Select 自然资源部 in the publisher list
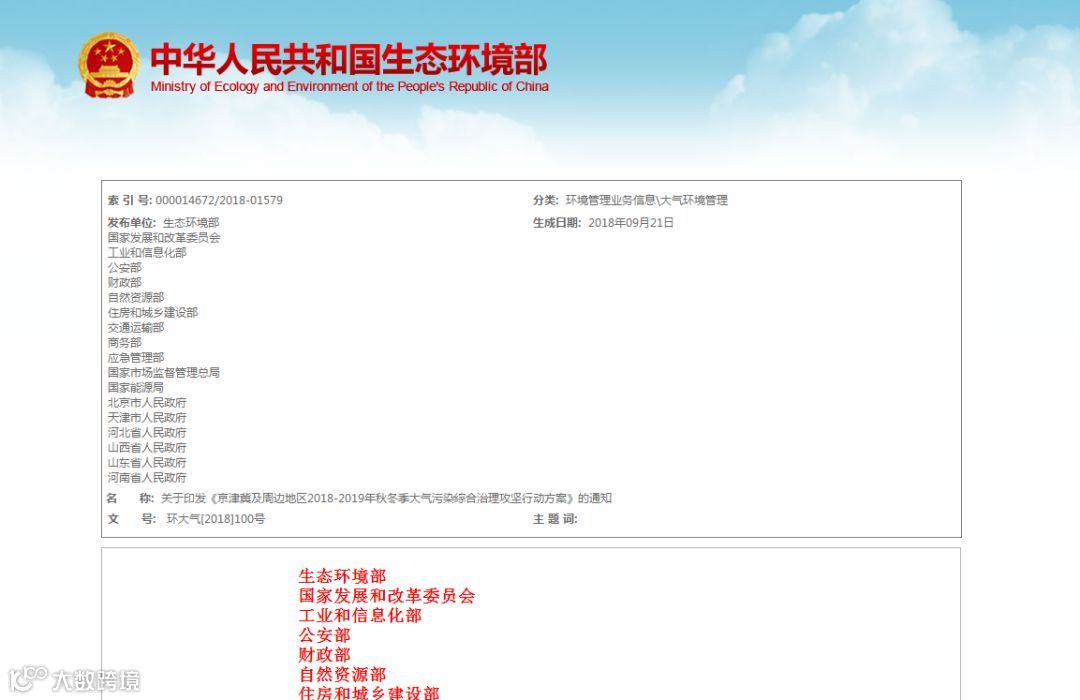The image size is (1080, 700). [136, 298]
